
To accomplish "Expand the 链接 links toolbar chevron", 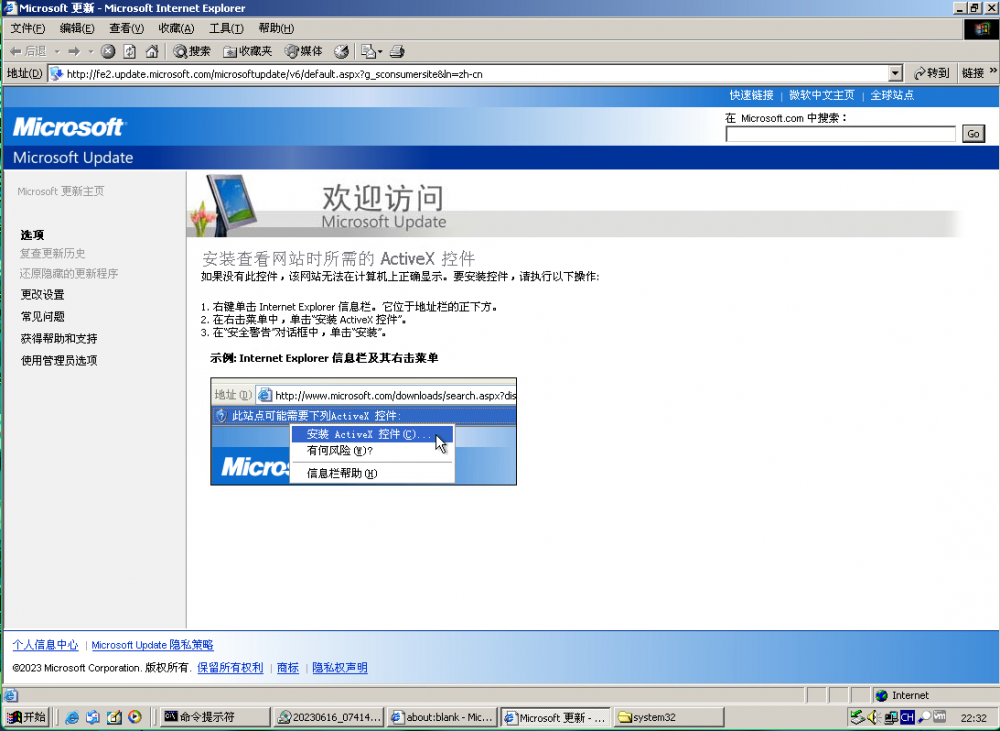I will 993,71.
